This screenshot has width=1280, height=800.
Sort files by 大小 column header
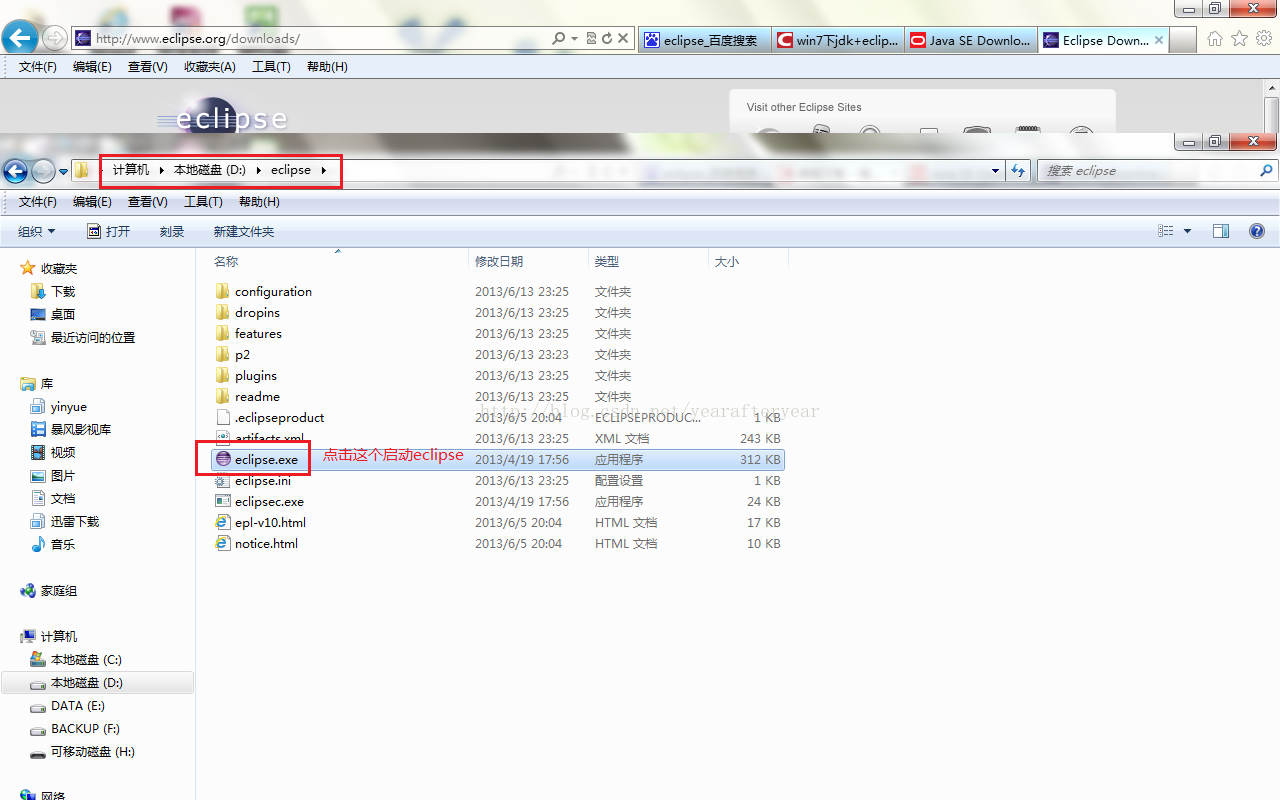click(726, 261)
